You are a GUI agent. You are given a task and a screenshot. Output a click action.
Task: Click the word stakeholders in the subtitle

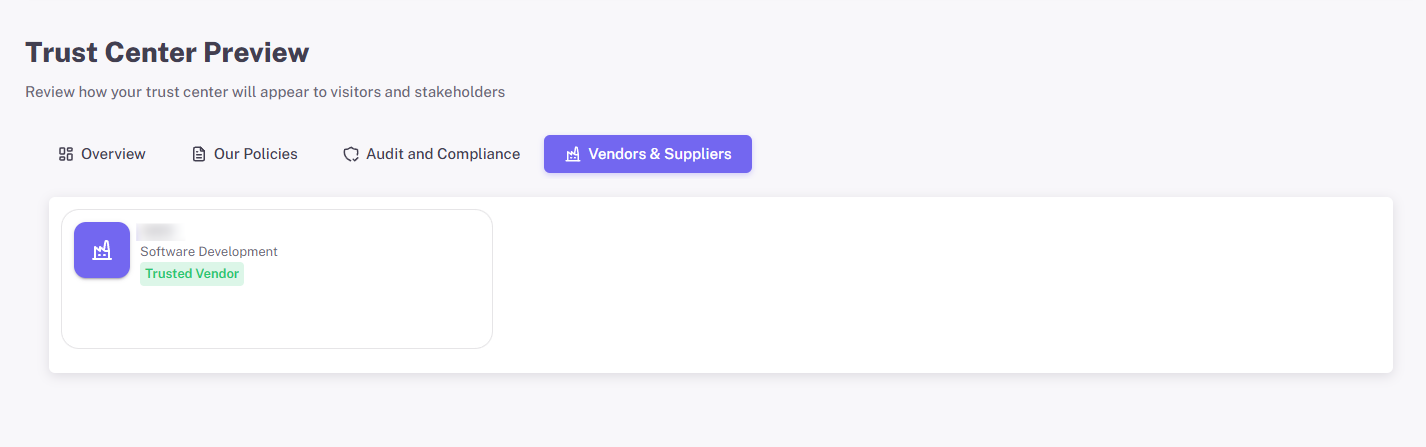click(x=459, y=92)
